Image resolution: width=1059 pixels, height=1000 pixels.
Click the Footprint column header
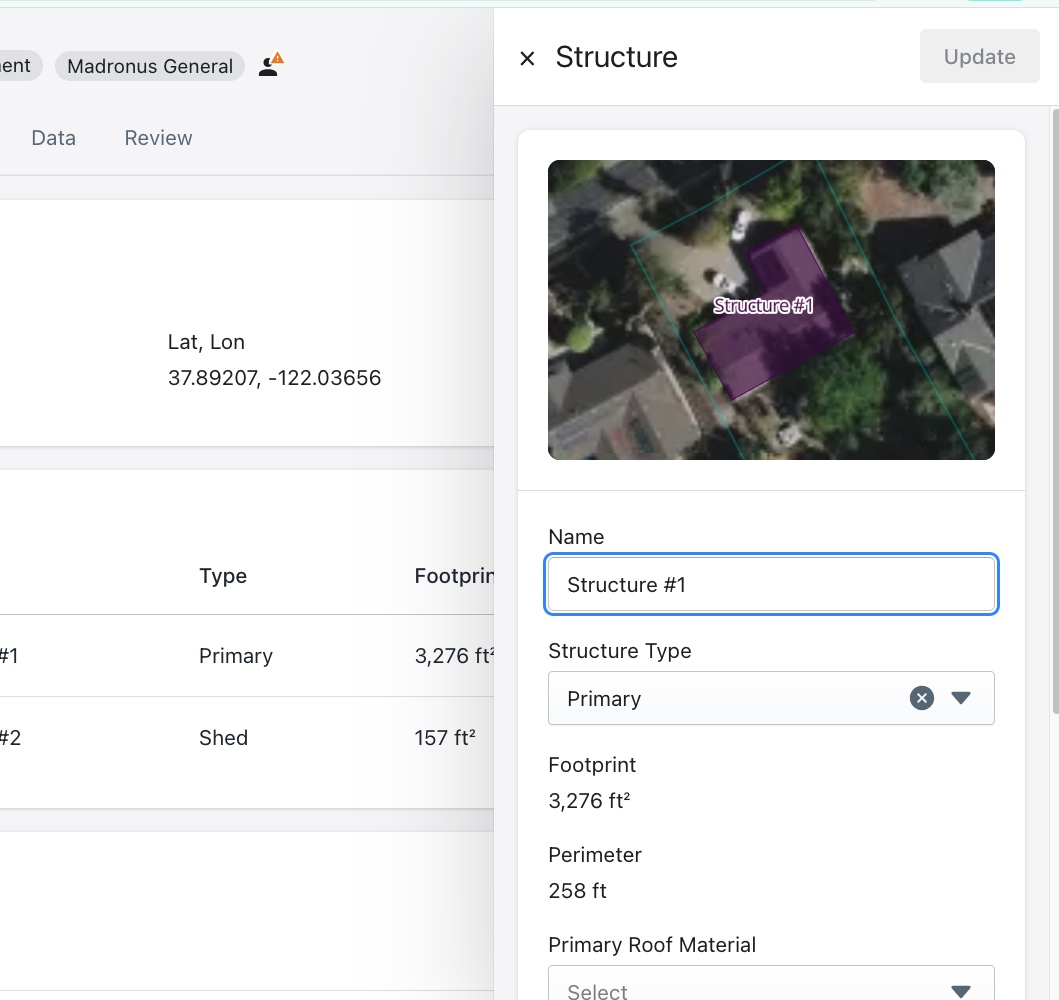click(x=454, y=575)
